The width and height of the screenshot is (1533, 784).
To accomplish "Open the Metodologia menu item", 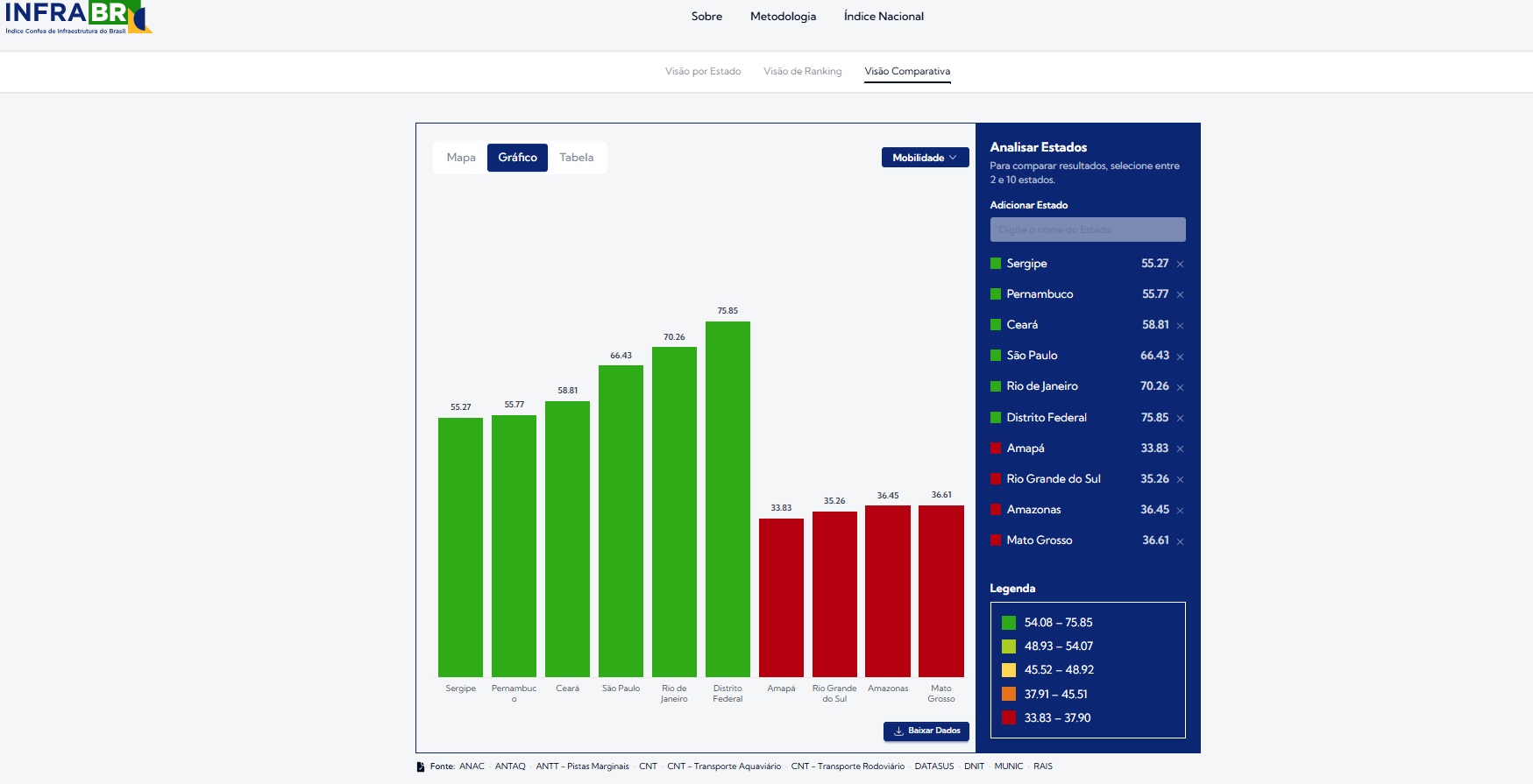I will 783,17.
